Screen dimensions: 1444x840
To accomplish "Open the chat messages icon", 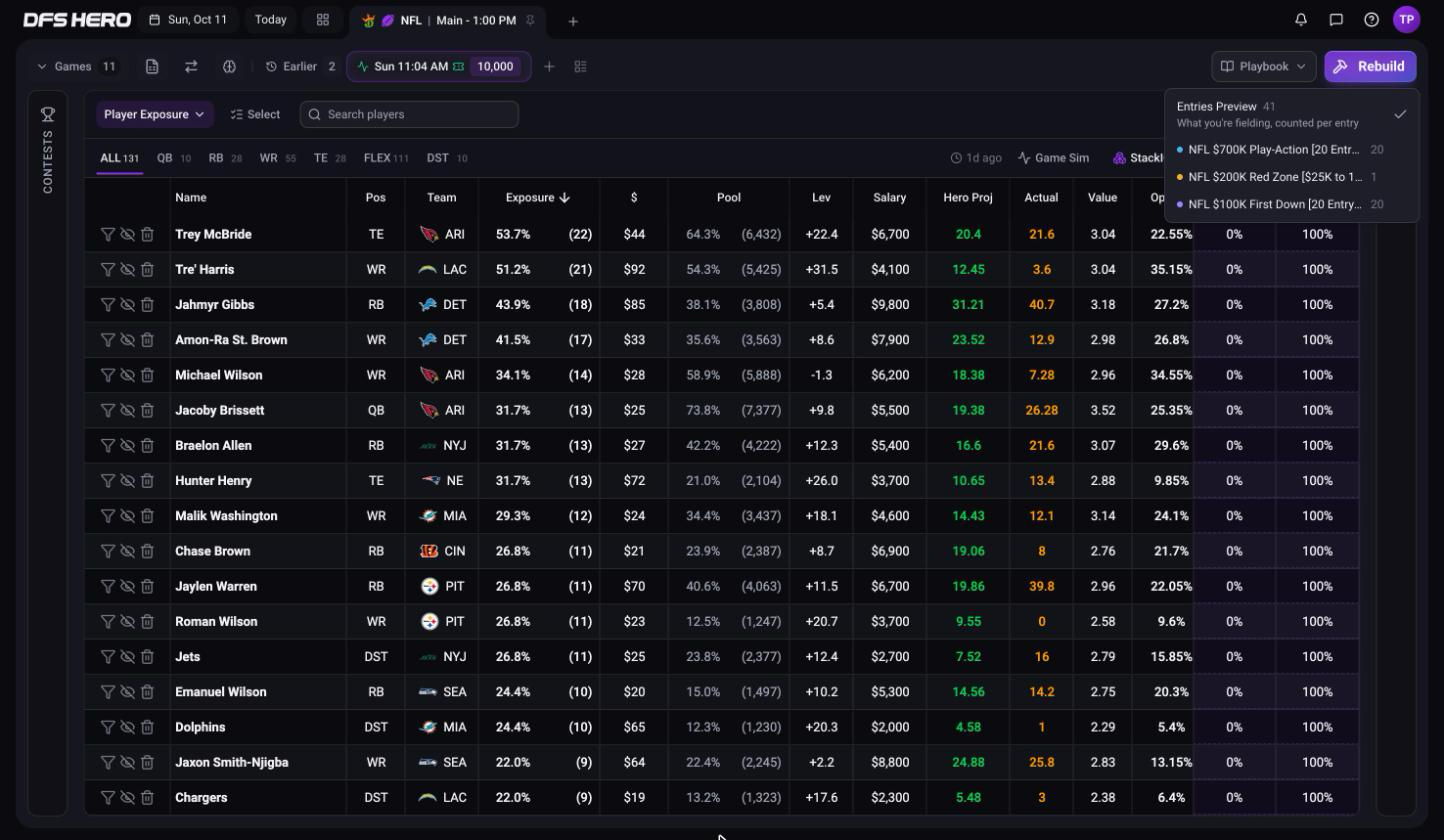I will tap(1336, 19).
